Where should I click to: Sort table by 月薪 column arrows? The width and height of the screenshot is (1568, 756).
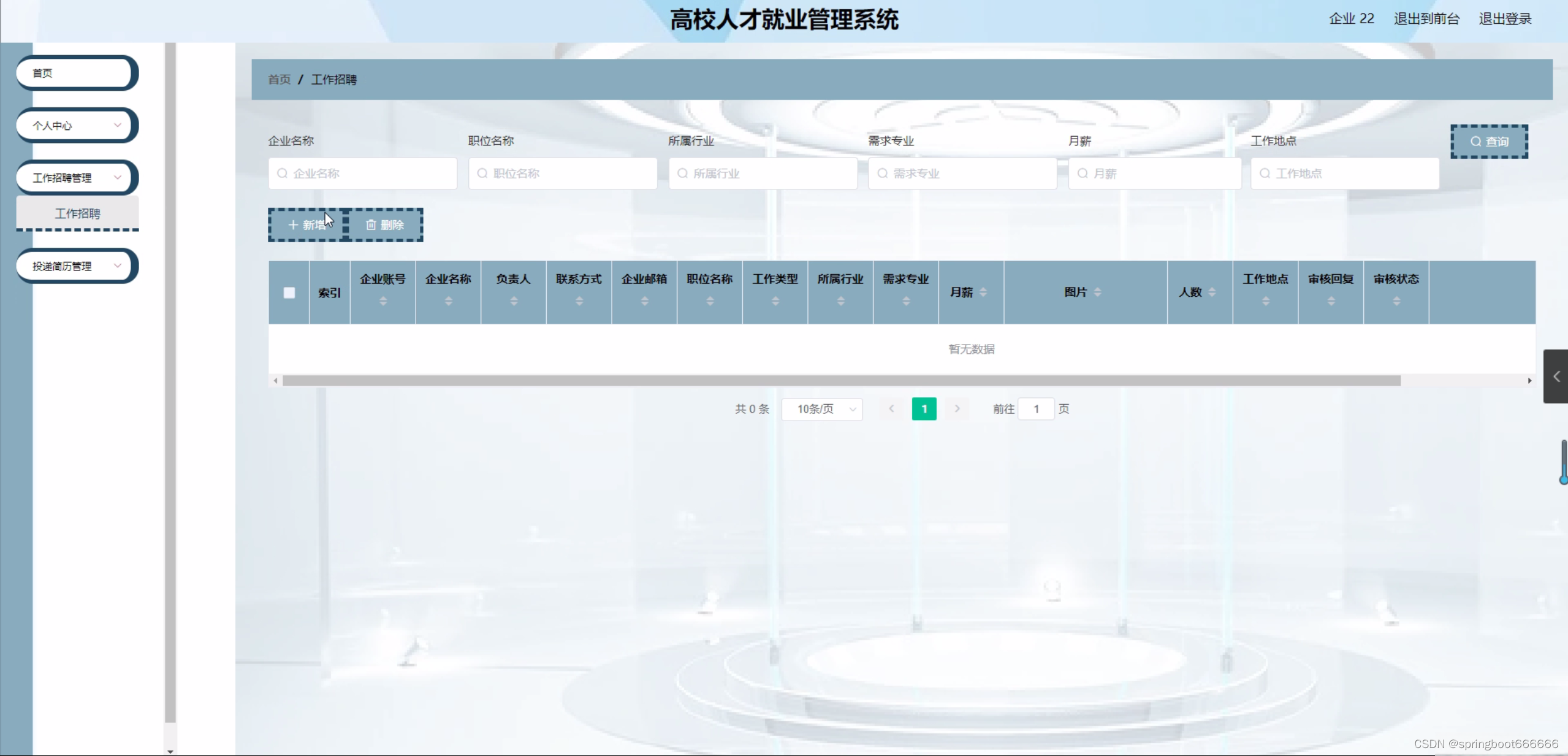click(983, 292)
